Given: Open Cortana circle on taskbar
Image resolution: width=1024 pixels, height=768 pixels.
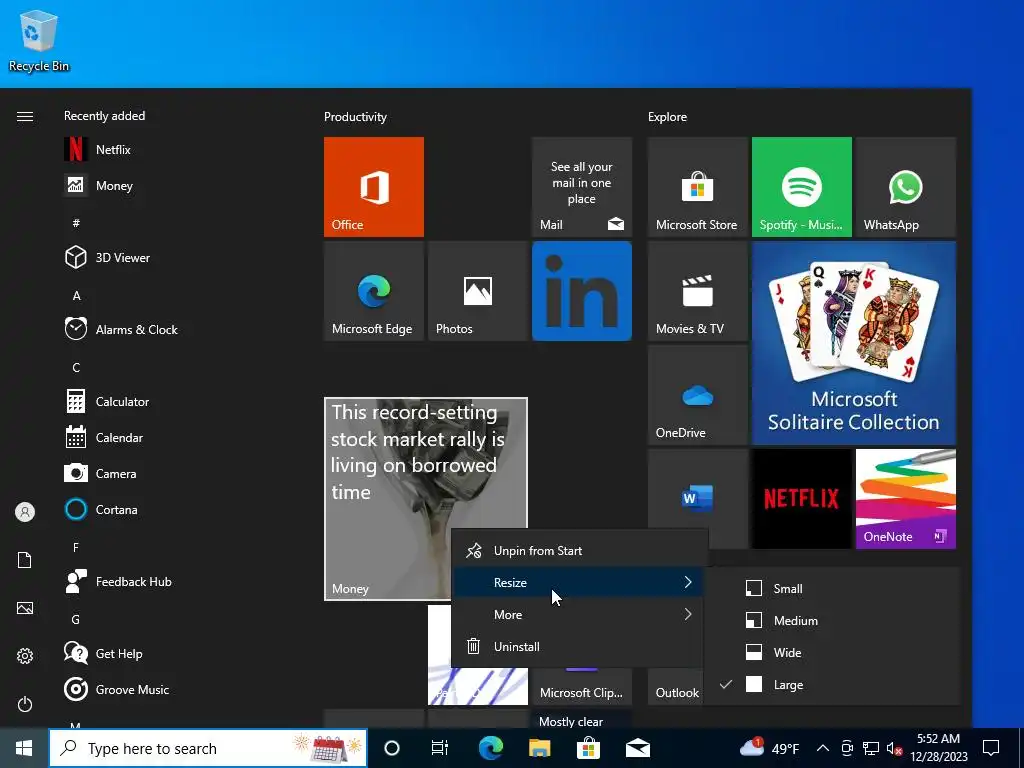Looking at the screenshot, I should pyautogui.click(x=392, y=748).
